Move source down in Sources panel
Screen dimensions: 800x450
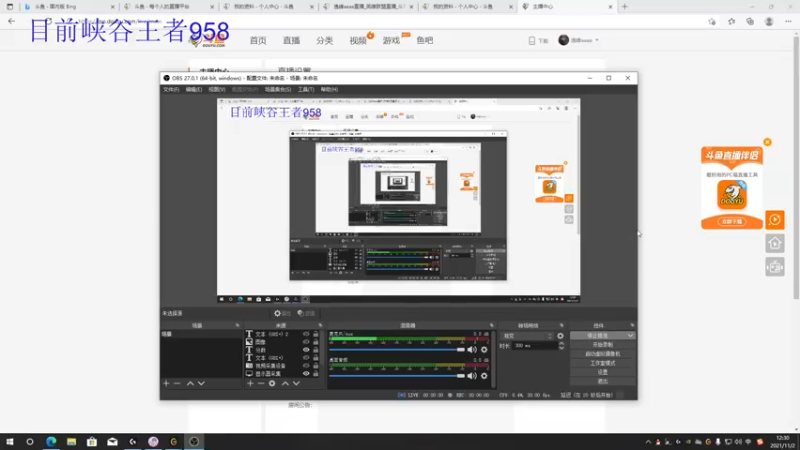296,383
